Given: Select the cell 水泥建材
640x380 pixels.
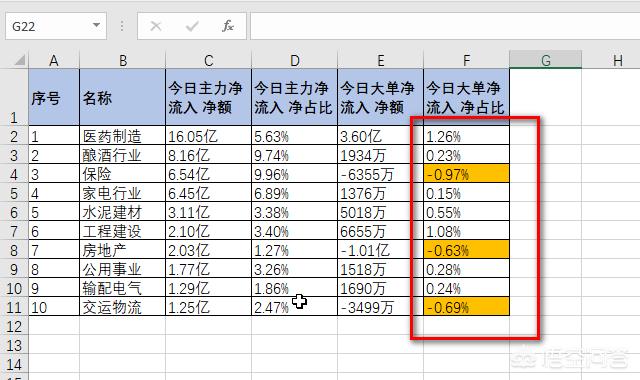Looking at the screenshot, I should tap(122, 212).
